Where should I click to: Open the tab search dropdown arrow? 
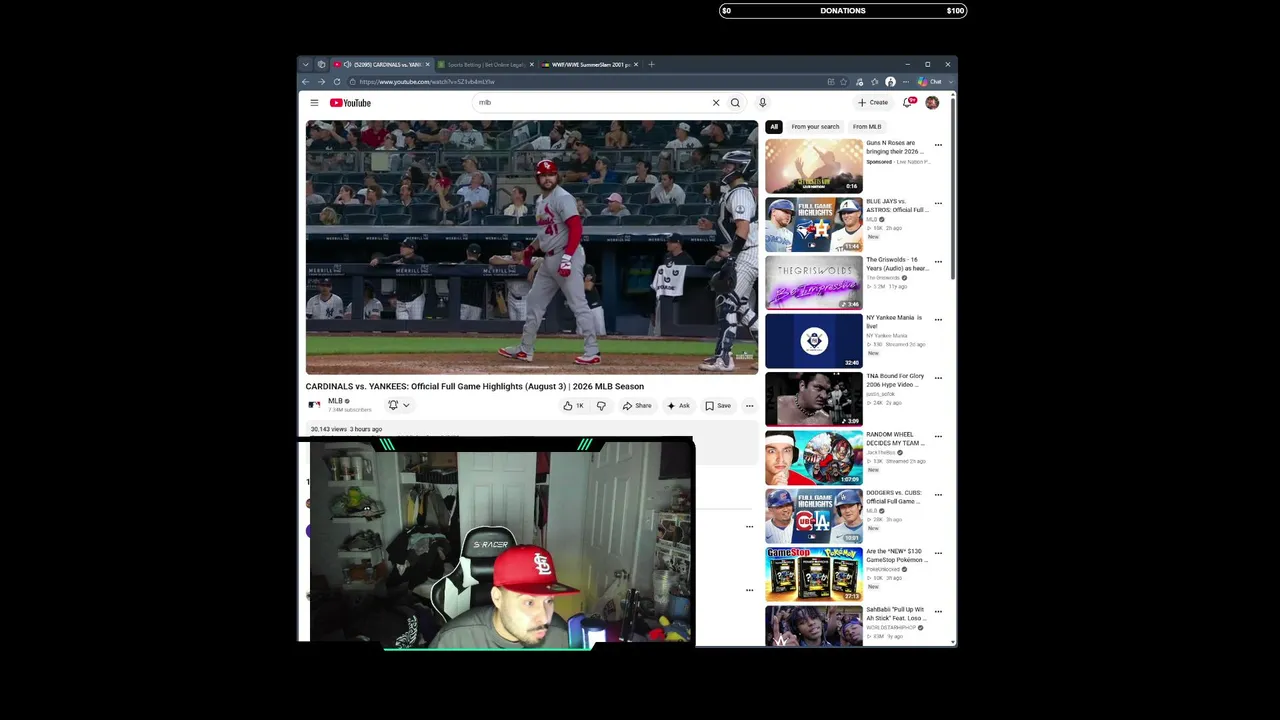pyautogui.click(x=306, y=65)
